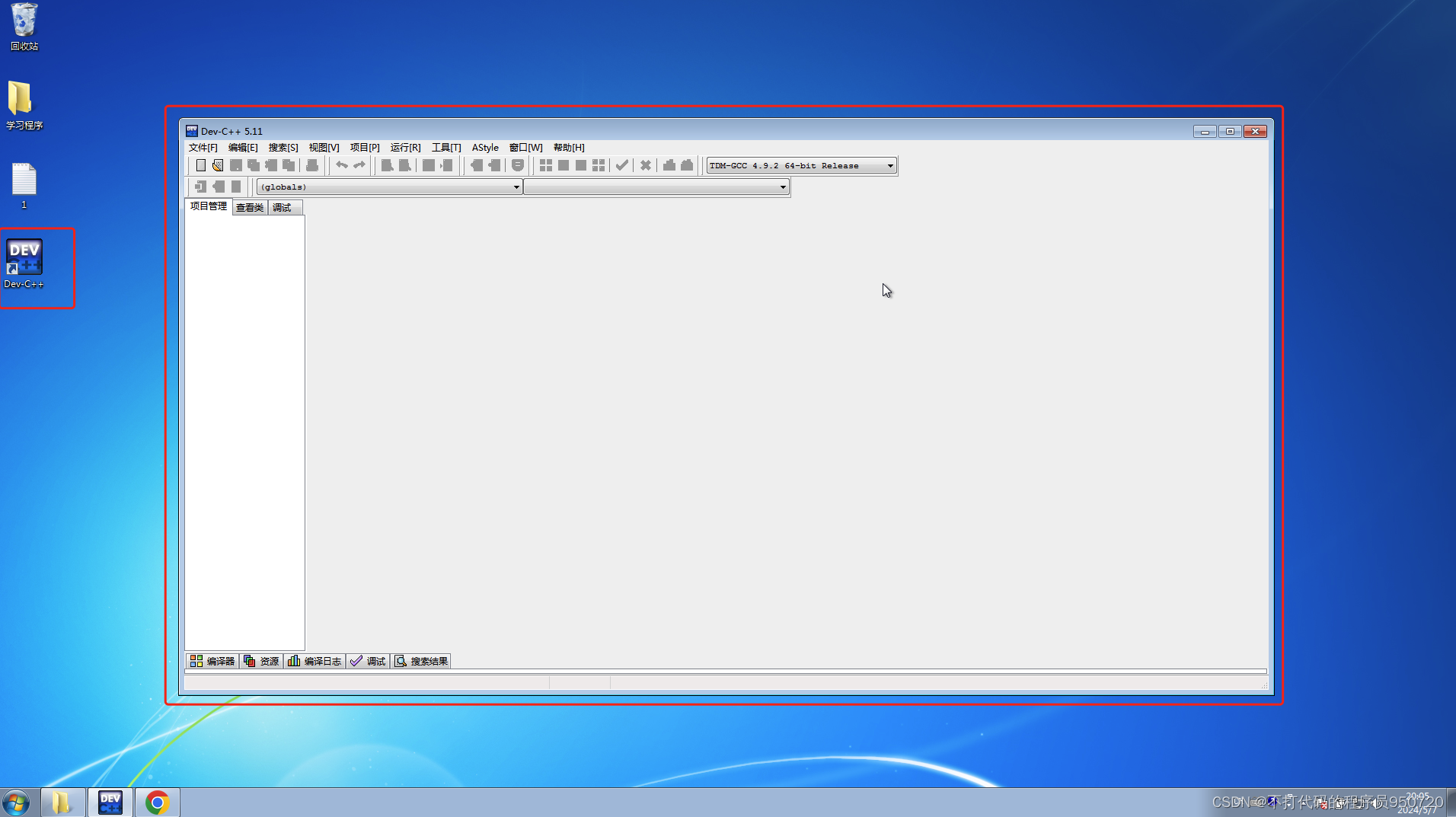The image size is (1456, 817).
Task: Switch to the 查看类 tab
Action: (250, 208)
